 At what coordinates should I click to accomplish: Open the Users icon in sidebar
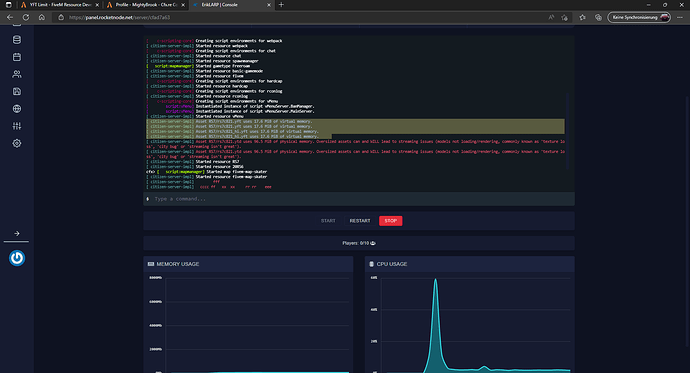tap(17, 74)
